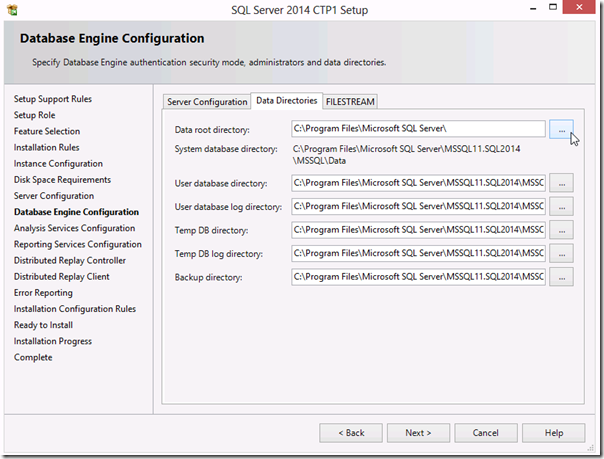Select the Setup Role step
Image resolution: width=604 pixels, height=459 pixels.
[x=35, y=115]
